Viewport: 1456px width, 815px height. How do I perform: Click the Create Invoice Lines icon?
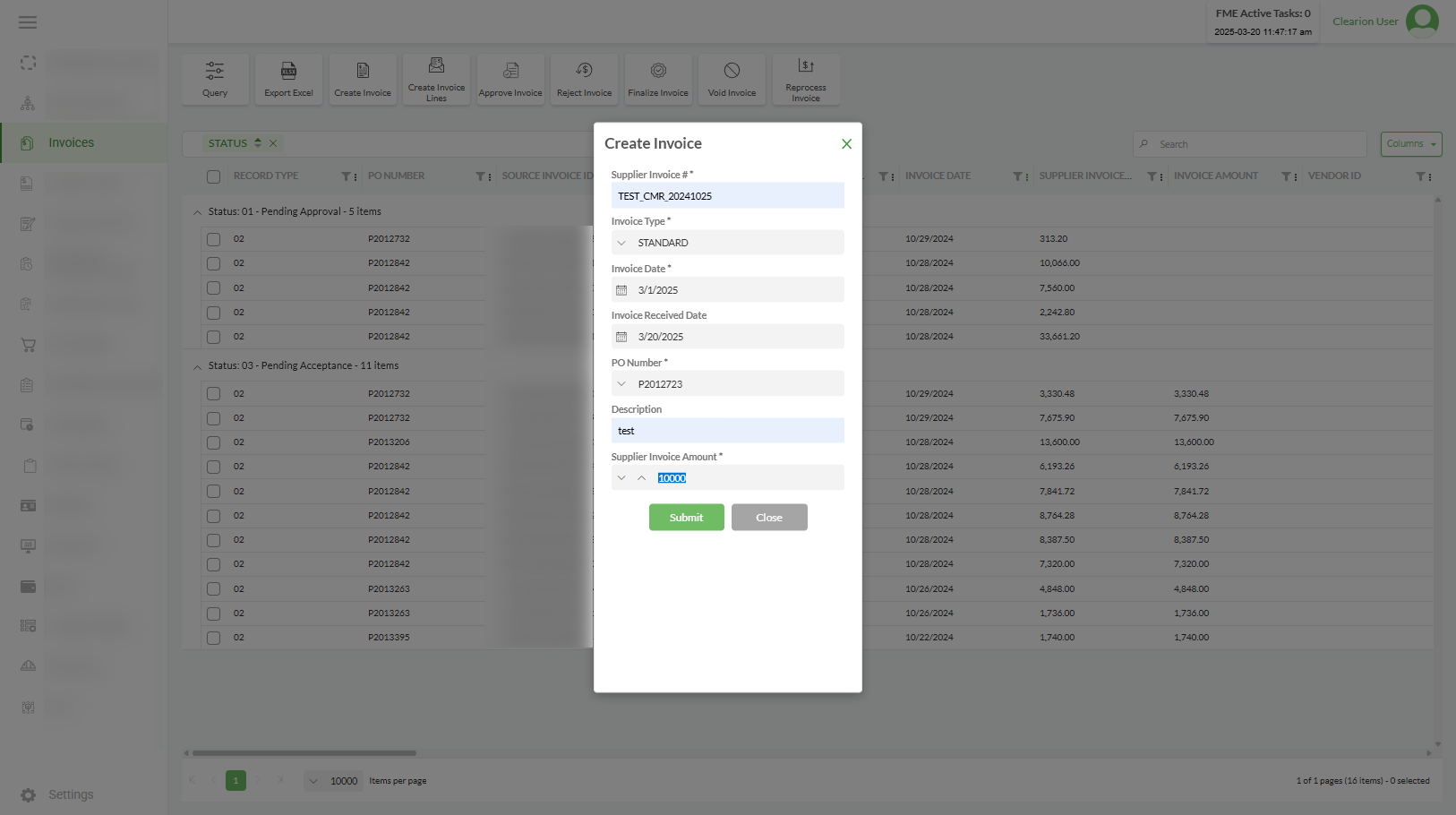436,79
